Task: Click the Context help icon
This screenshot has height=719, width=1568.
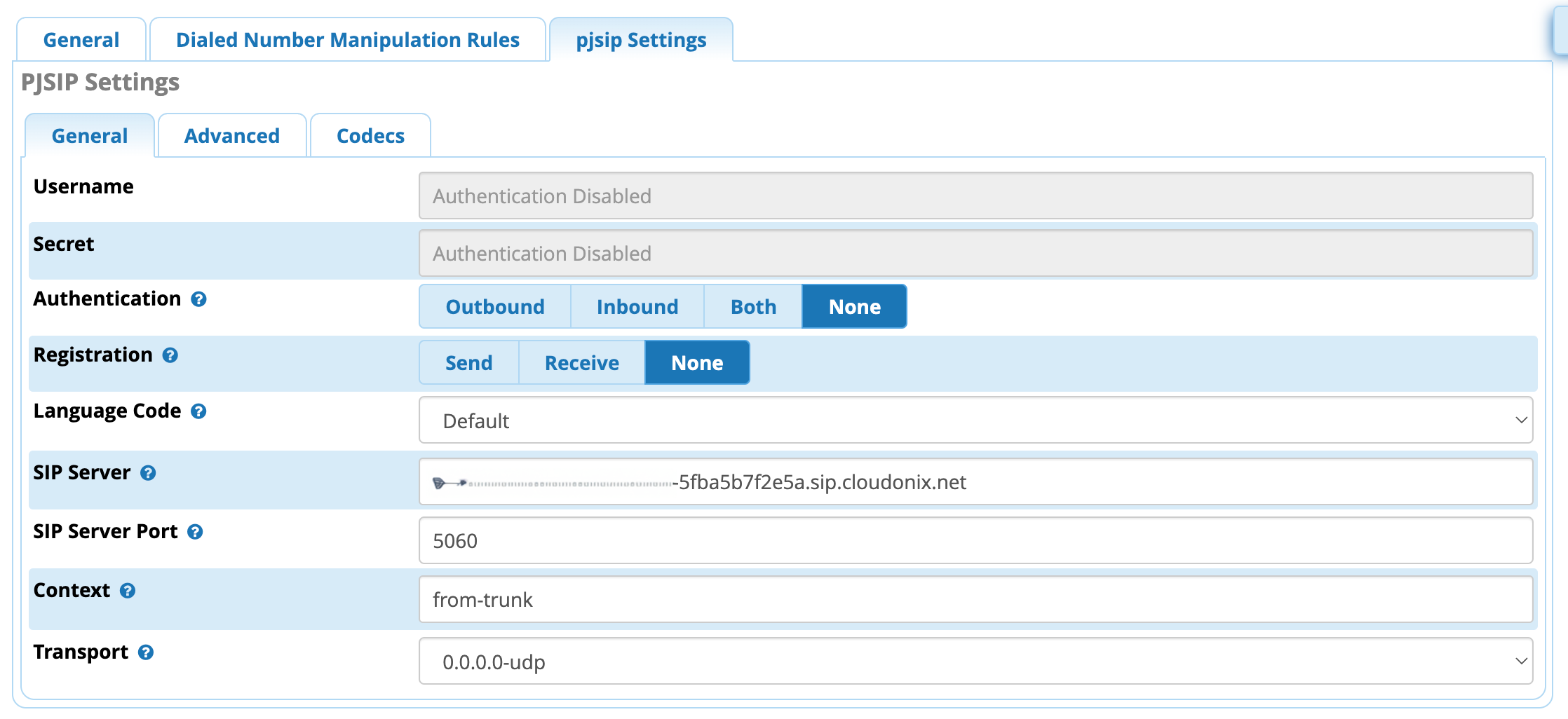Action: 127,591
